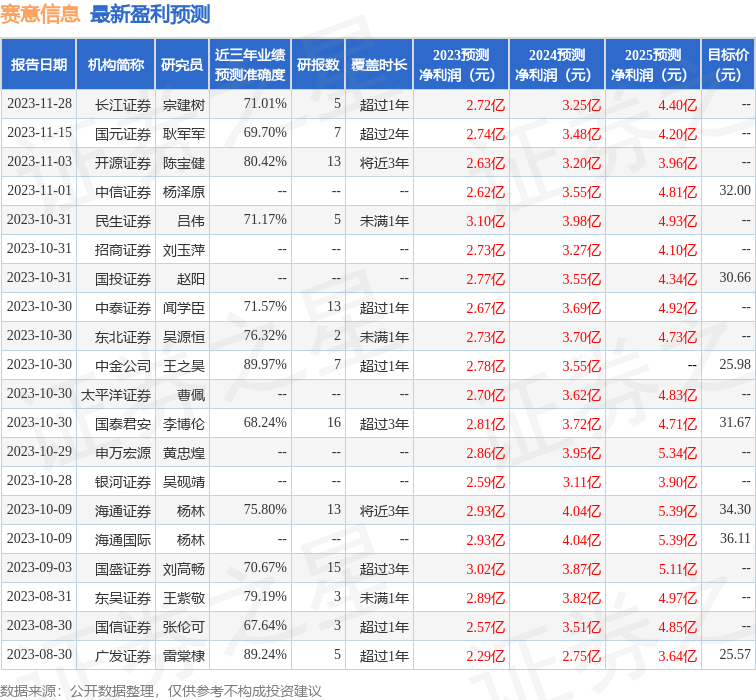The image size is (756, 700).
Task: Click the 覆盖时长 column header
Action: click(x=379, y=65)
